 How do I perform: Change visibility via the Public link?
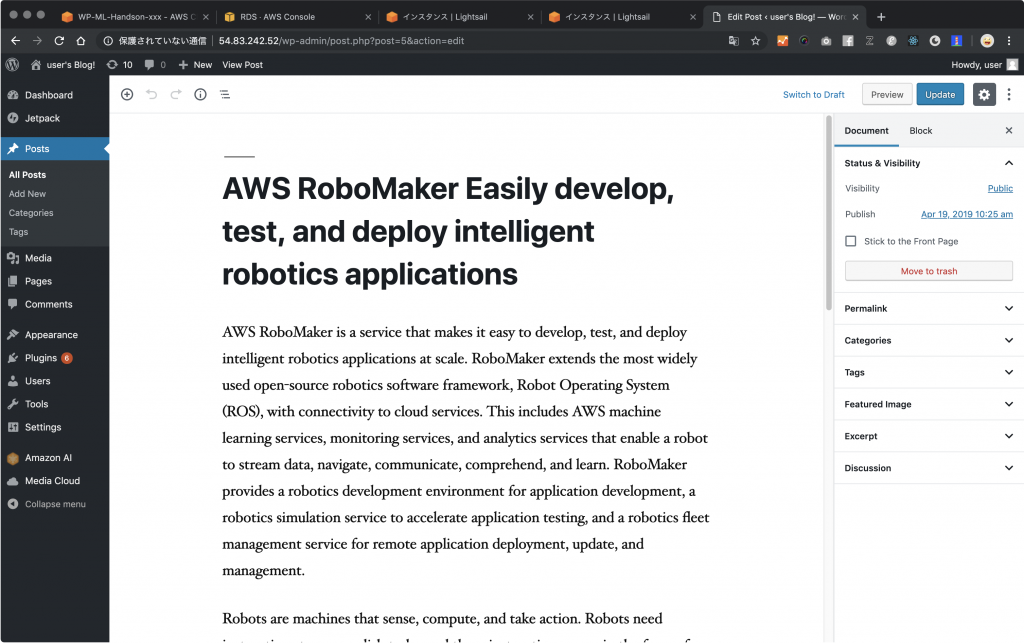pos(1000,189)
